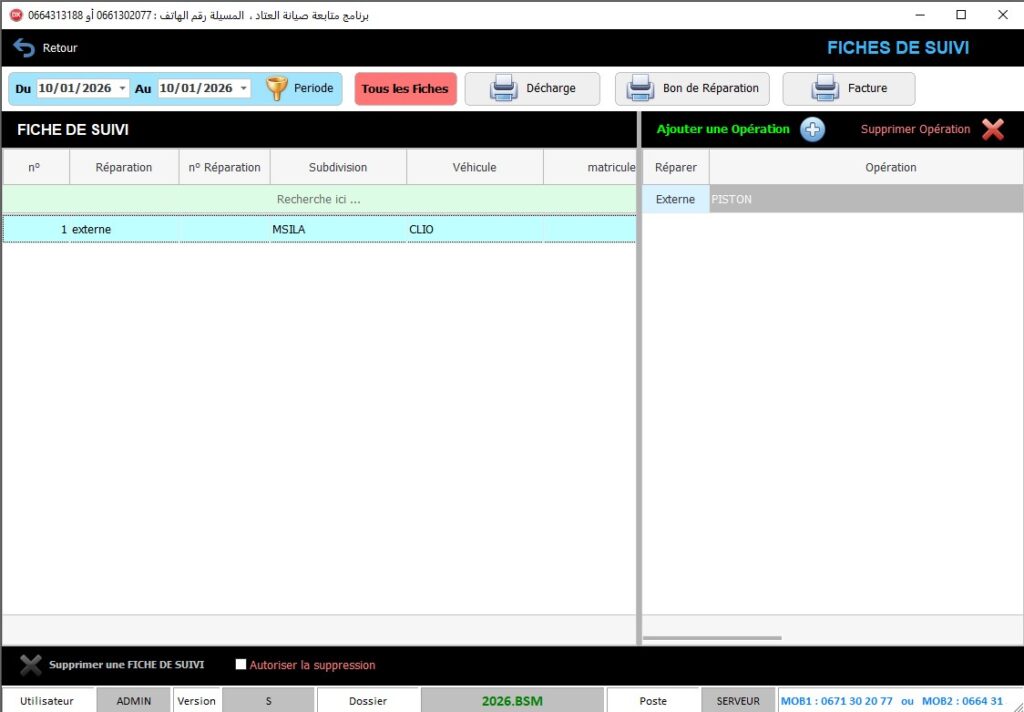Click the Décharge printer icon
This screenshot has height=712, width=1024.
point(503,89)
